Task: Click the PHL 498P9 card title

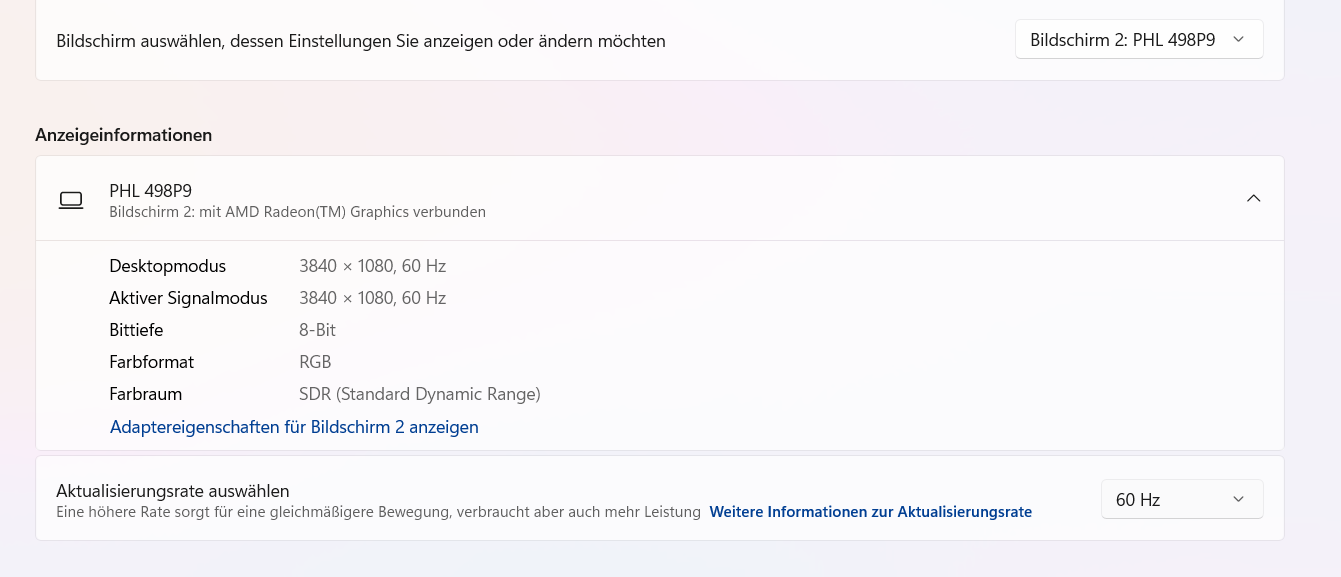Action: (x=150, y=190)
